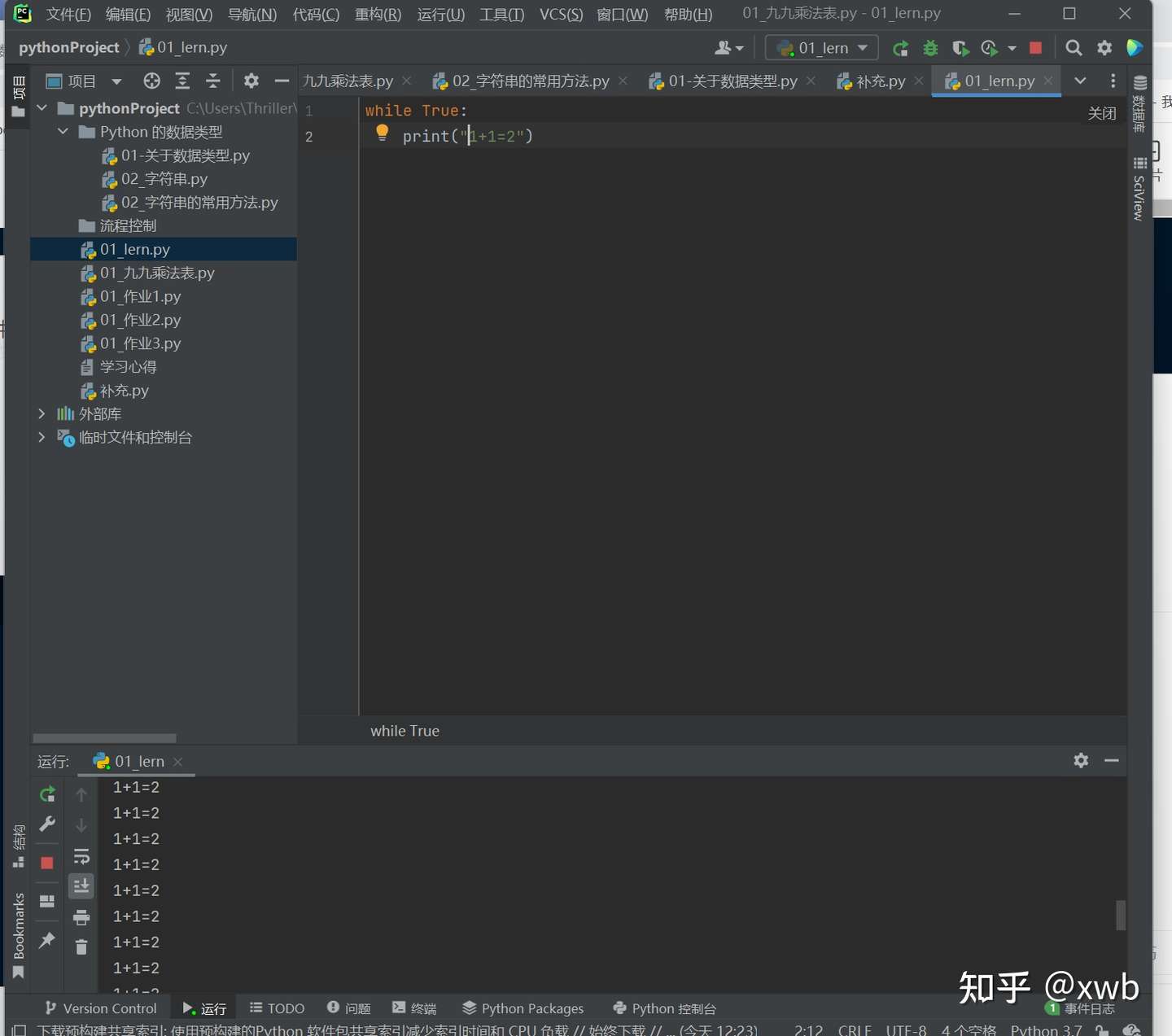Click the yellow lightbulb intention icon
This screenshot has width=1172, height=1036.
382,133
